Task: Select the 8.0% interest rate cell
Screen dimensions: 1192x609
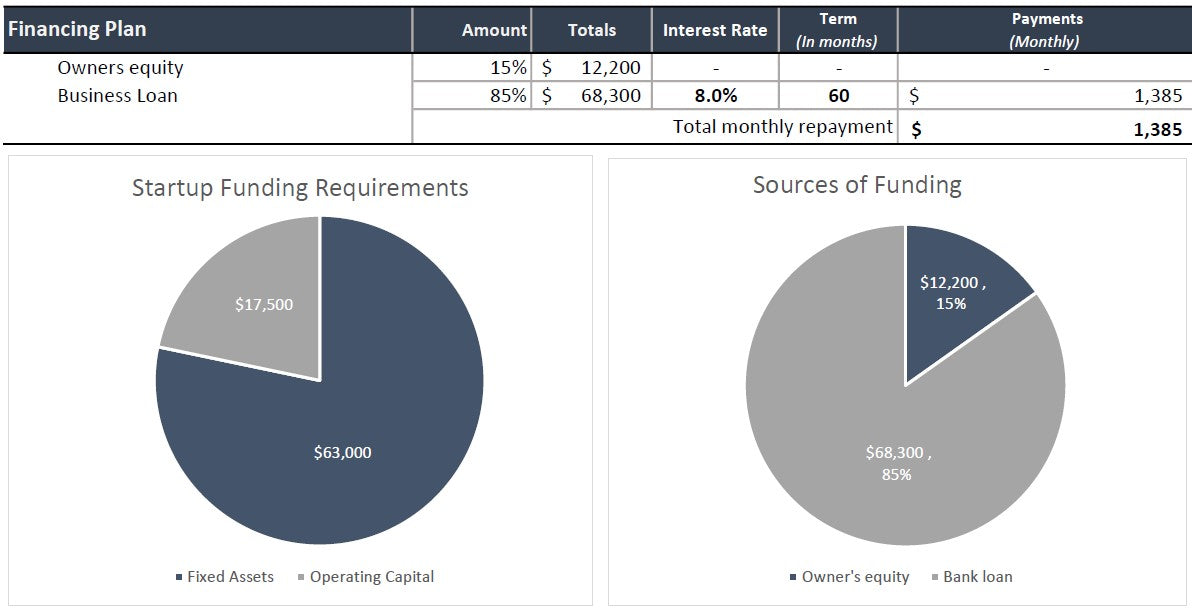Action: [x=714, y=96]
